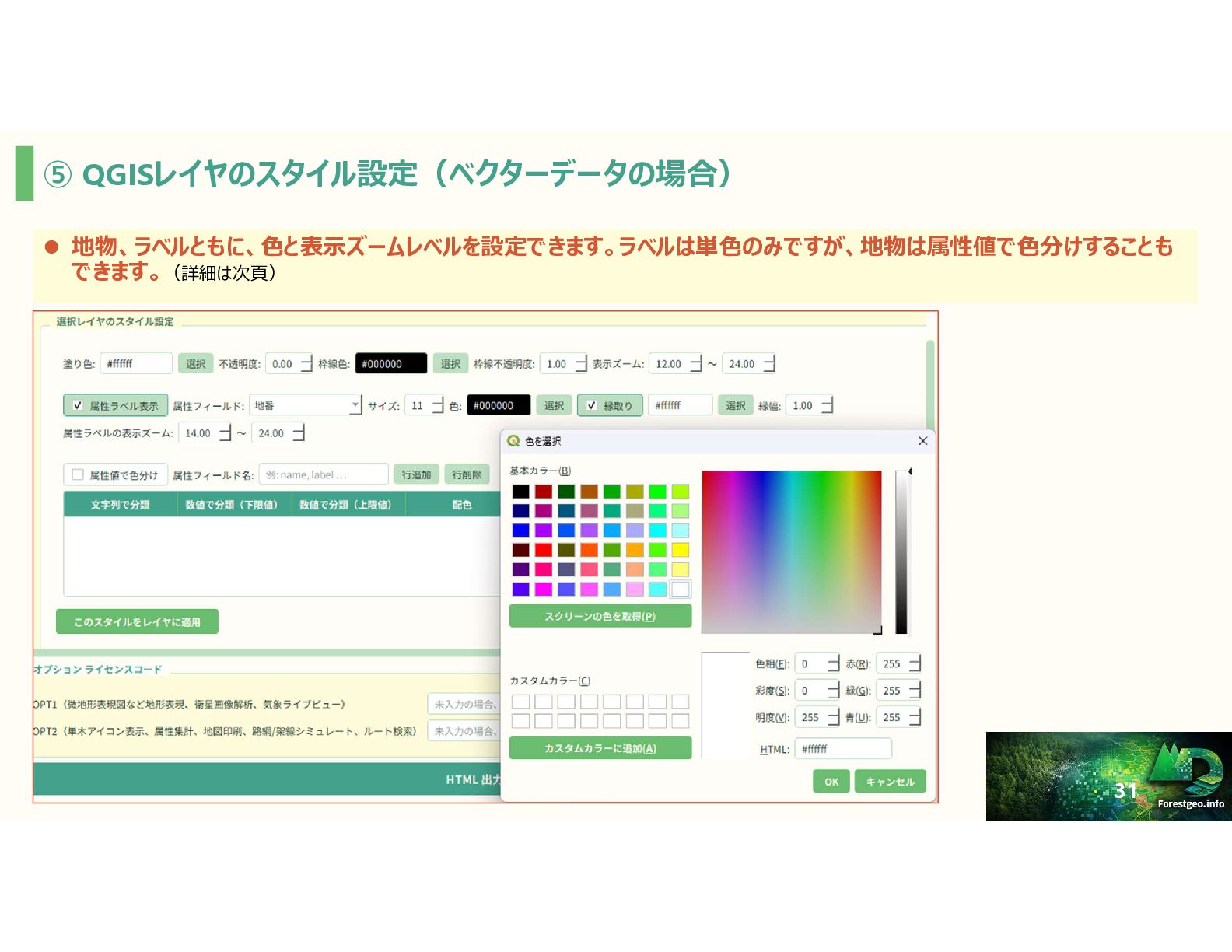Image resolution: width=1232 pixels, height=952 pixels.
Task: Click the 緑(G) green spin box stepper
Action: tap(915, 690)
